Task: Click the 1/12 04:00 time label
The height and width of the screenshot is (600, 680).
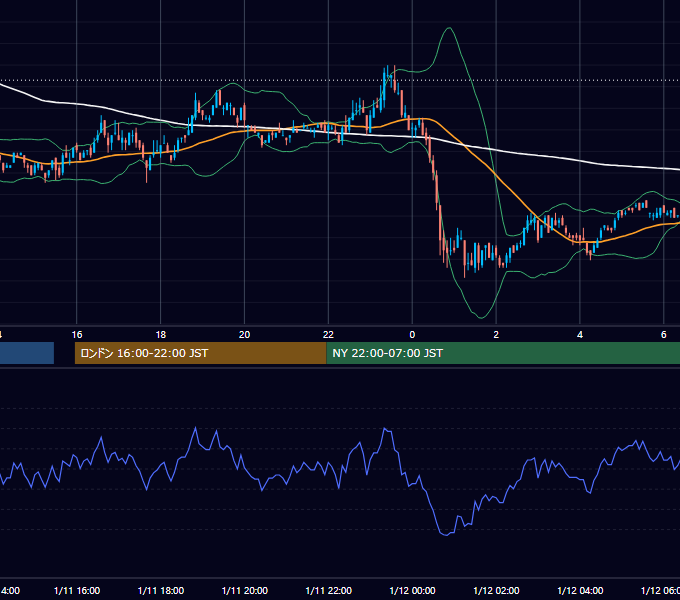Action: (580, 590)
